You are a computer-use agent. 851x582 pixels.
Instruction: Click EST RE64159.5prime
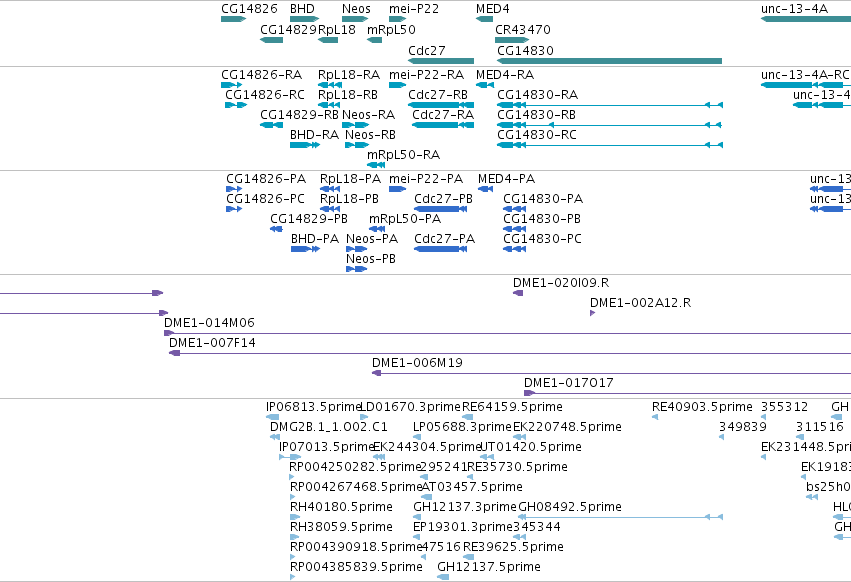click(x=467, y=418)
